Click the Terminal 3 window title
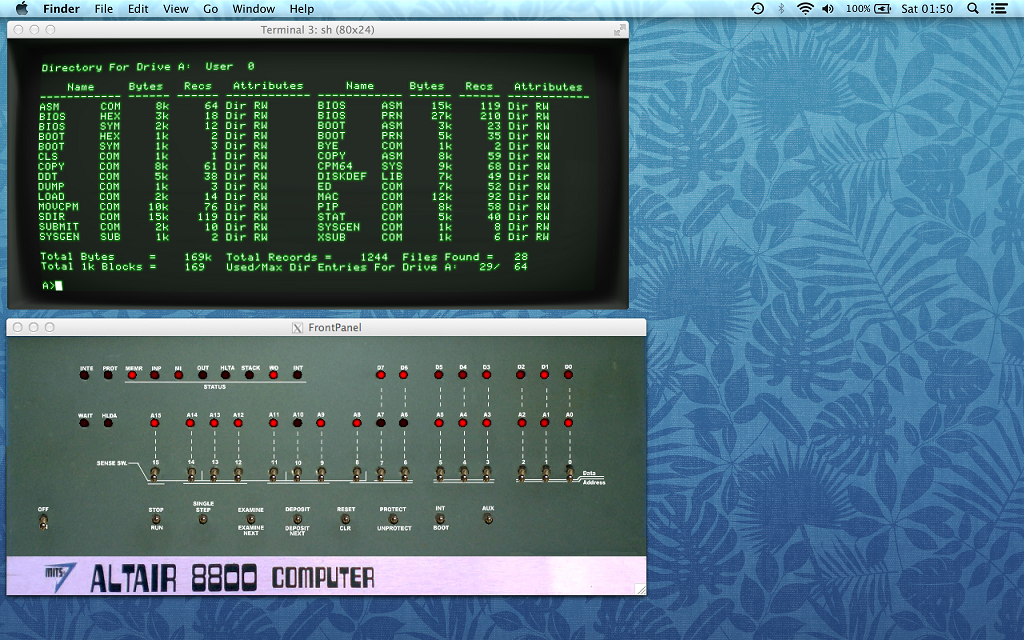Viewport: 1024px width, 640px height. (x=317, y=30)
